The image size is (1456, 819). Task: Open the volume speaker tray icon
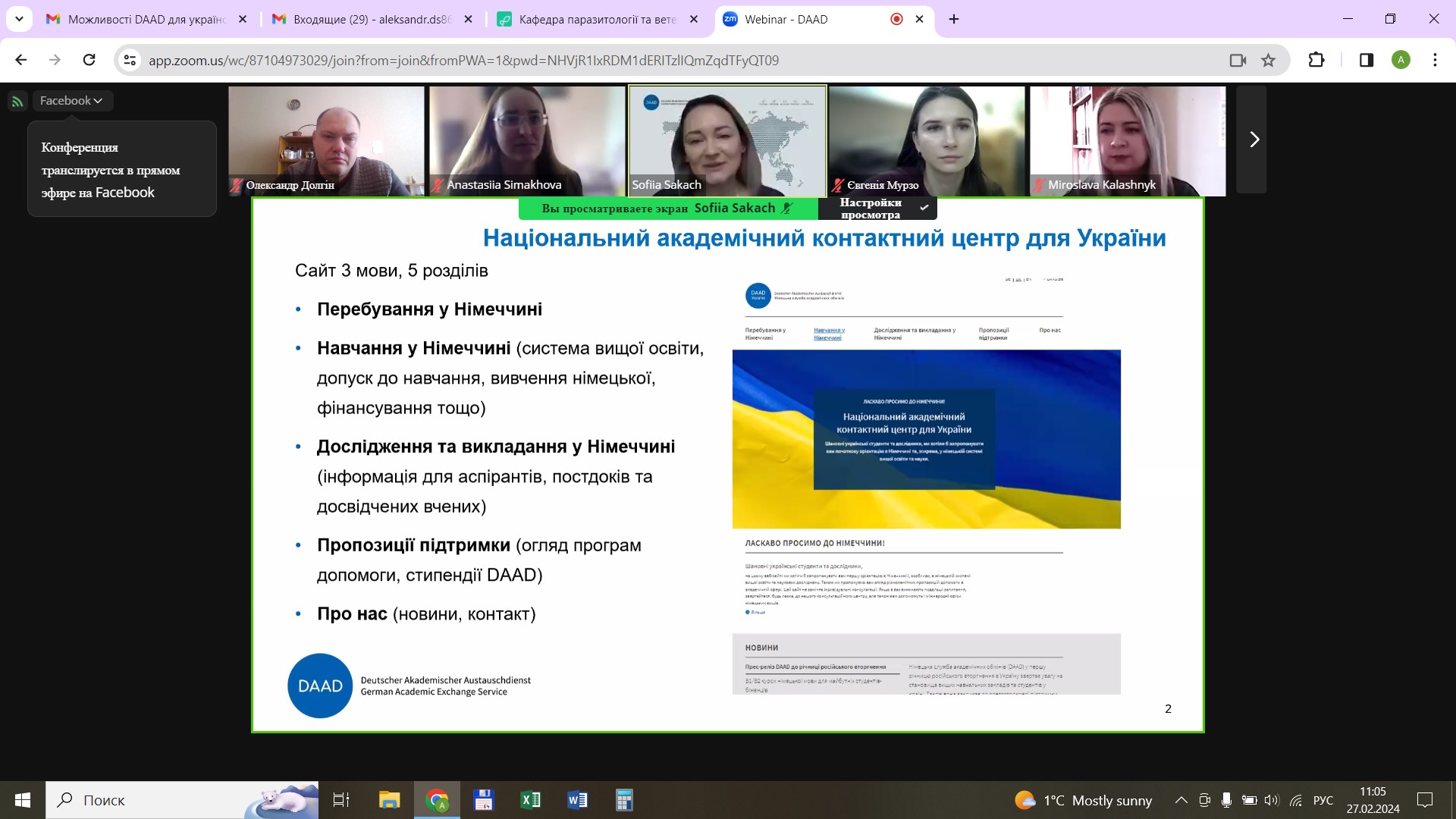[x=1272, y=800]
